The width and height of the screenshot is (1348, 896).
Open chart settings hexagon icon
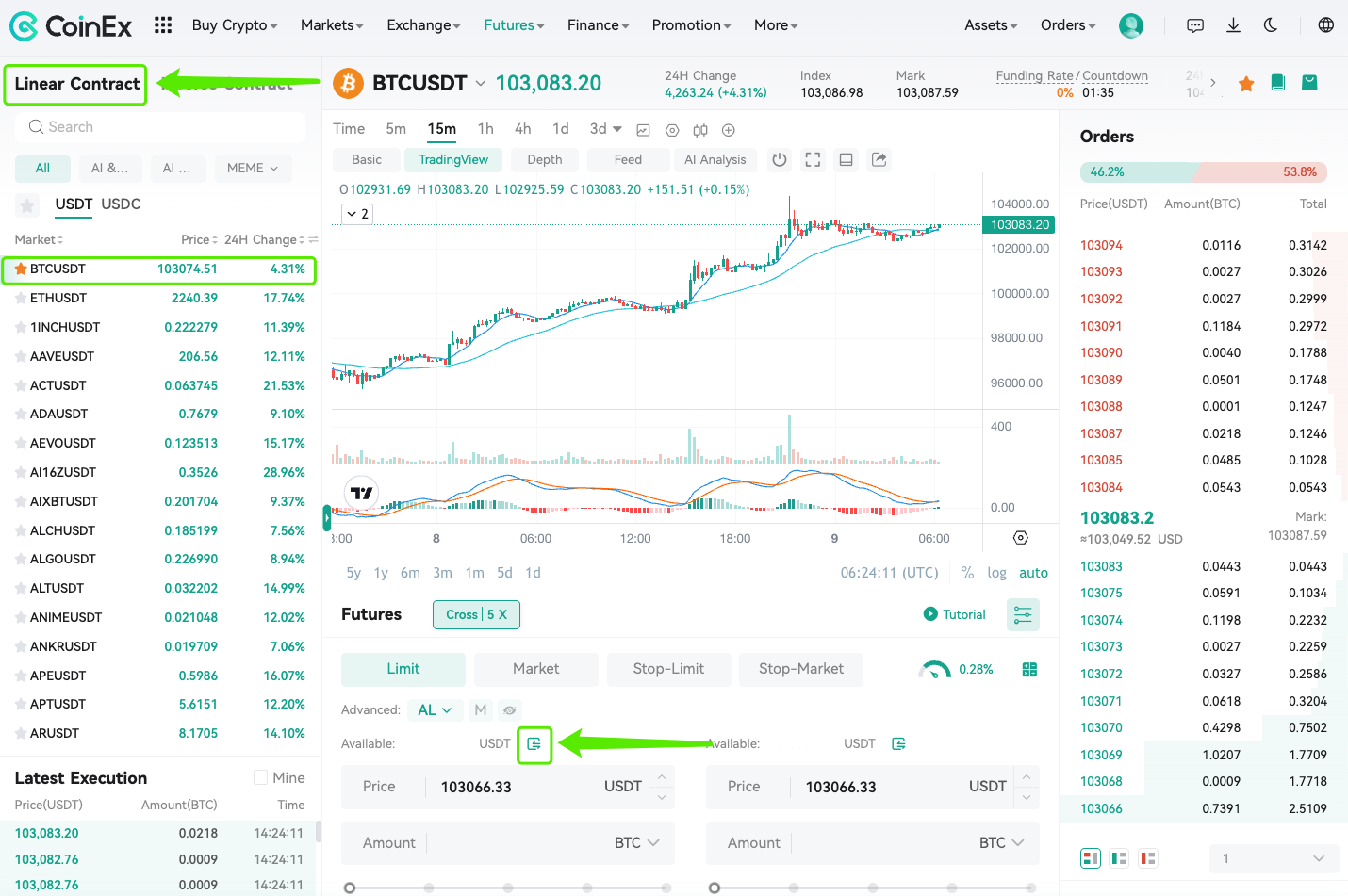click(672, 130)
